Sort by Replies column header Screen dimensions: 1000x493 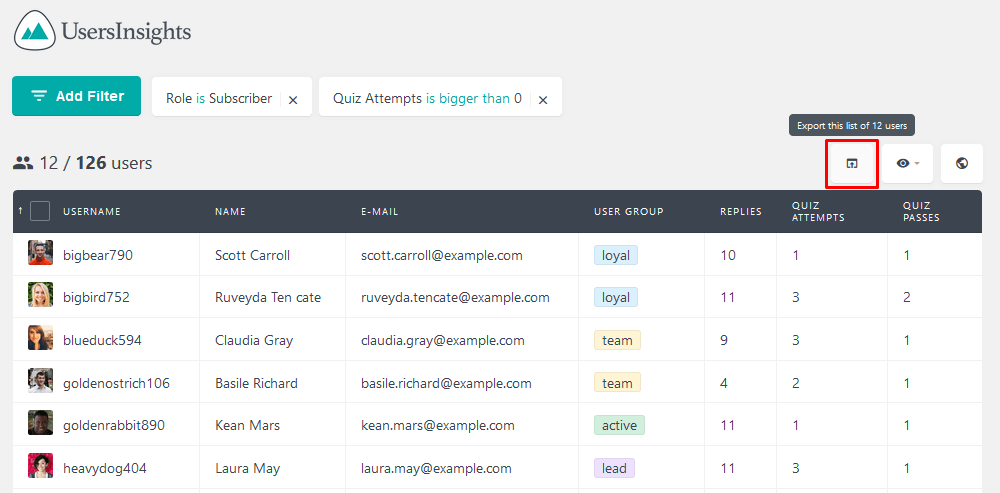[x=740, y=212]
